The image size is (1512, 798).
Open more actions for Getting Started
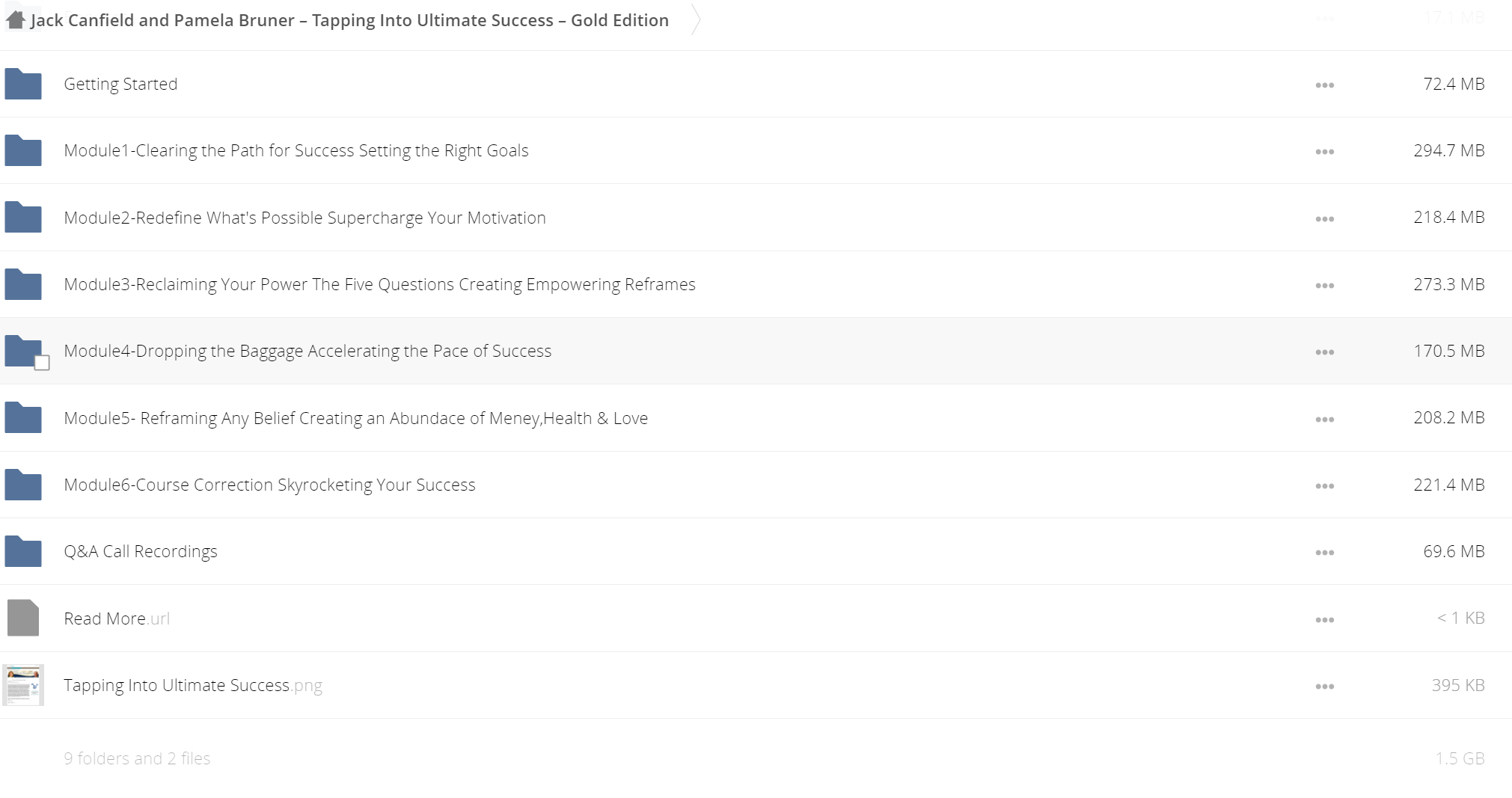(1324, 85)
